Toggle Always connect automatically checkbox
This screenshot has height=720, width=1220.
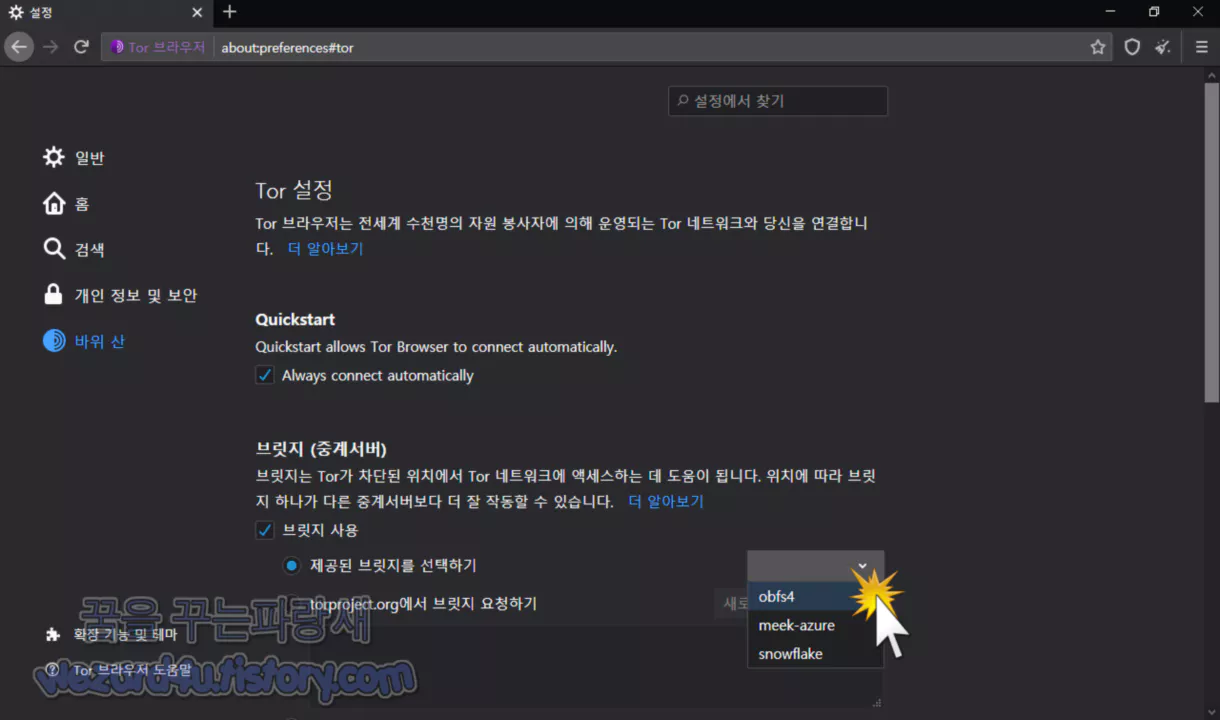pos(264,375)
